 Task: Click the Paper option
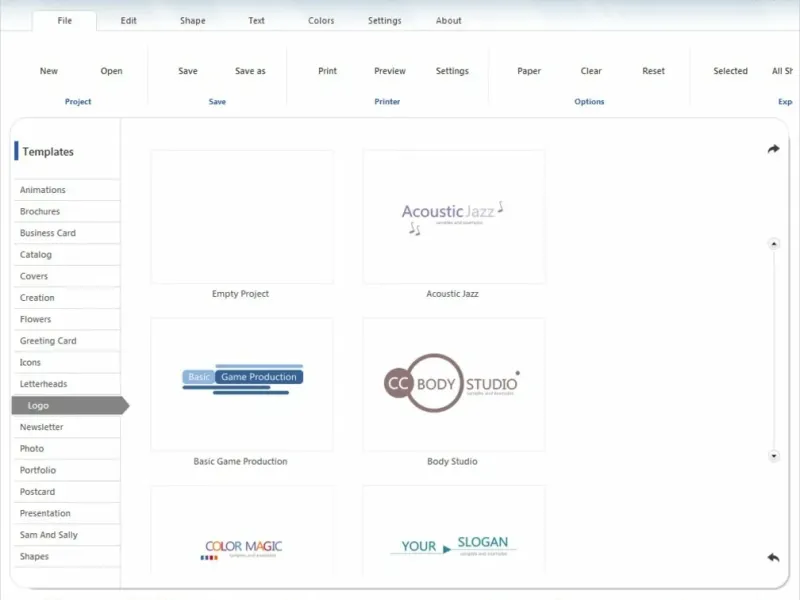(529, 71)
